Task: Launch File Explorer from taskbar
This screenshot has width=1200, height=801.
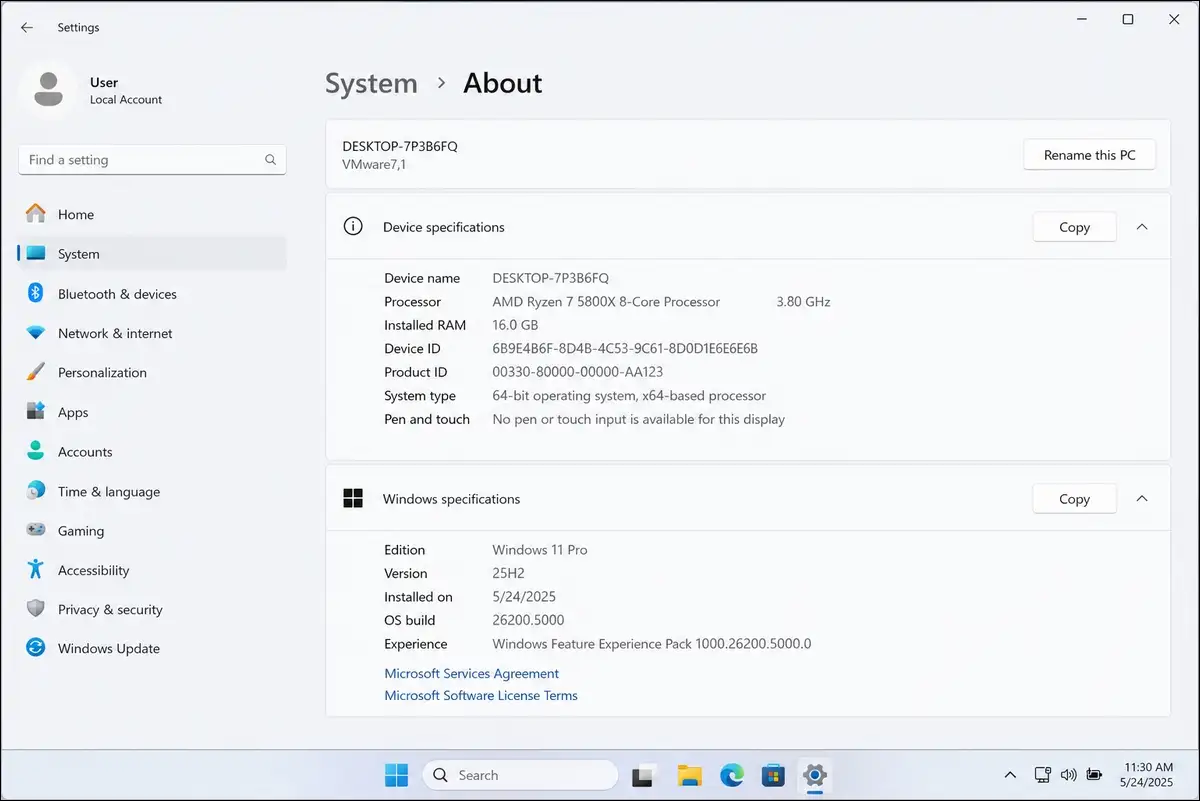Action: tap(689, 775)
